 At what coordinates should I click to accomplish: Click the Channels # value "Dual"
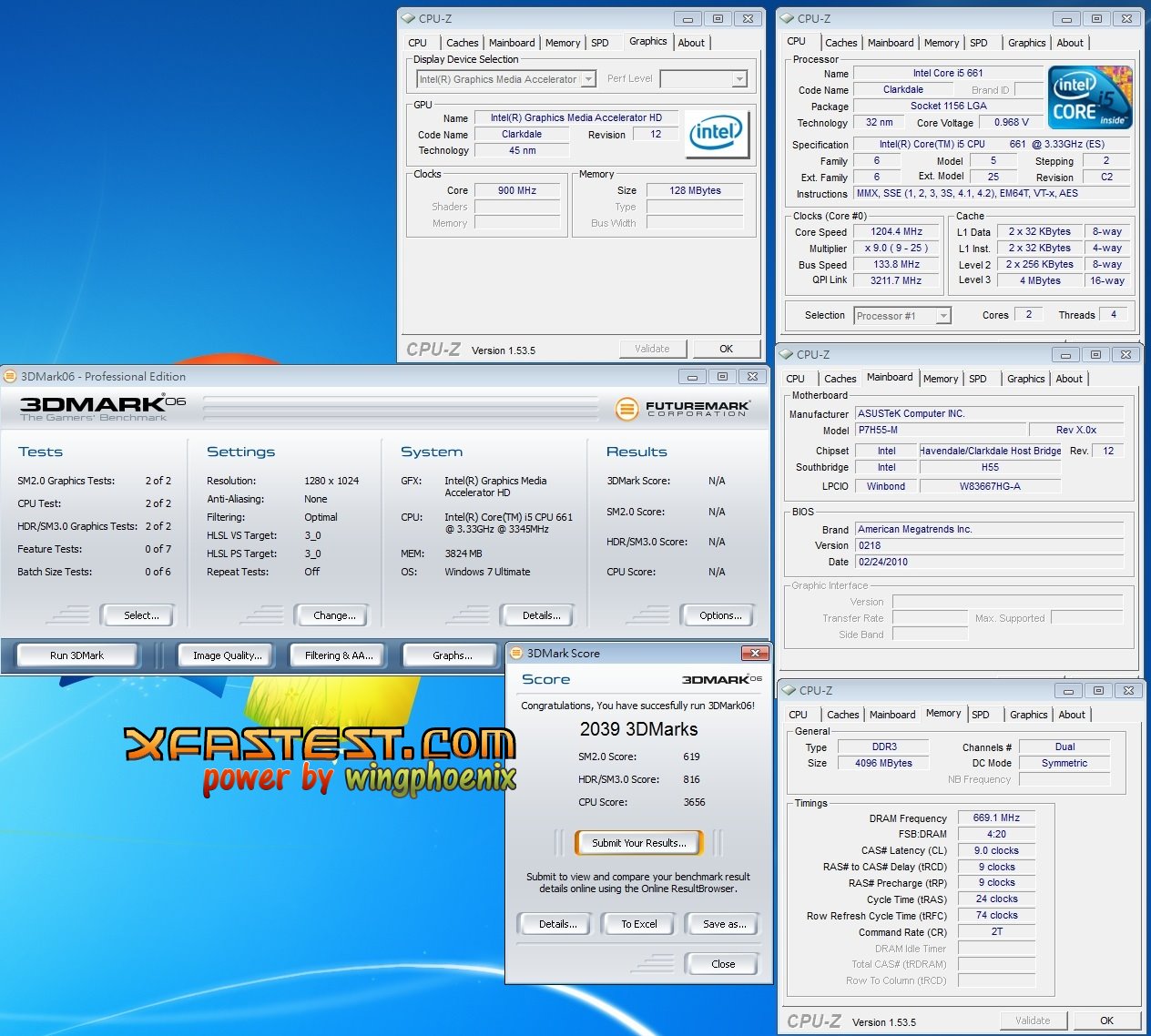point(1064,747)
